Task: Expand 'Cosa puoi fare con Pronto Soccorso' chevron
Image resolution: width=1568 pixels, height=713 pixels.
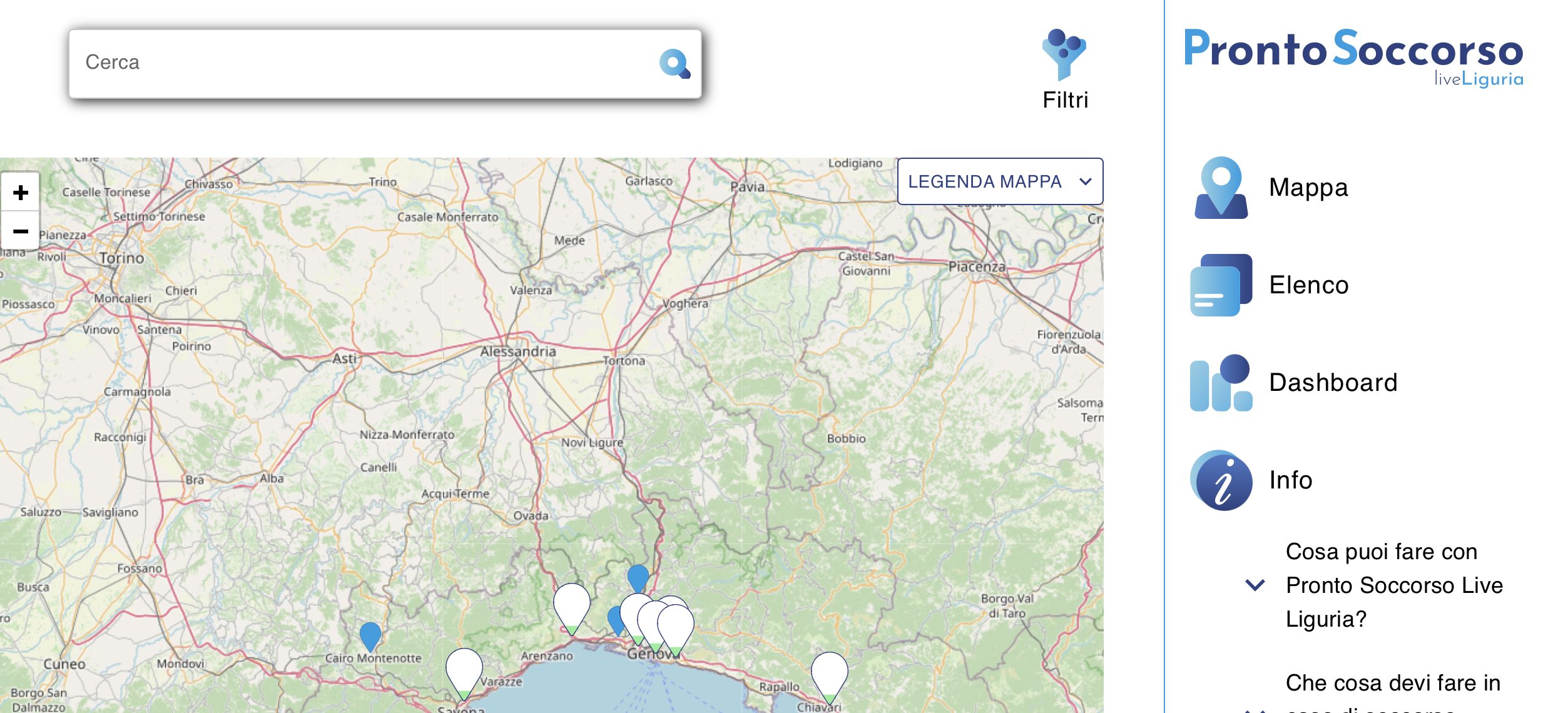Action: click(x=1255, y=585)
